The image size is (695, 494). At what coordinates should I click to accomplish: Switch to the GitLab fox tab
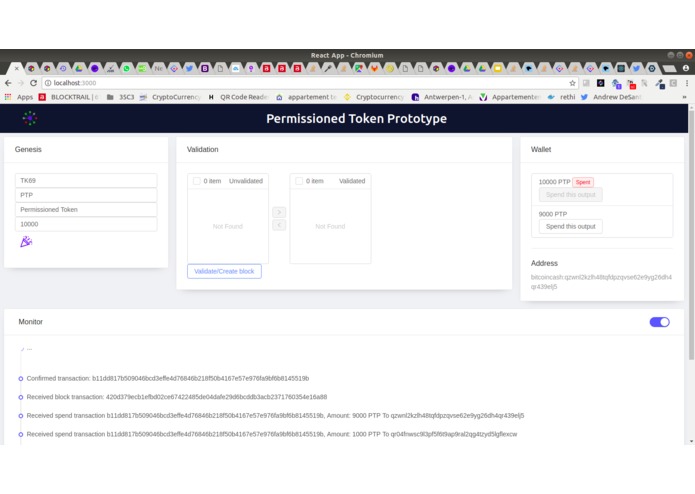point(374,68)
